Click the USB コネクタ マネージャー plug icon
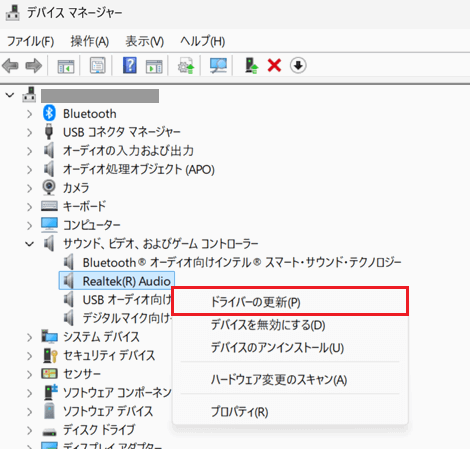 click(49, 132)
